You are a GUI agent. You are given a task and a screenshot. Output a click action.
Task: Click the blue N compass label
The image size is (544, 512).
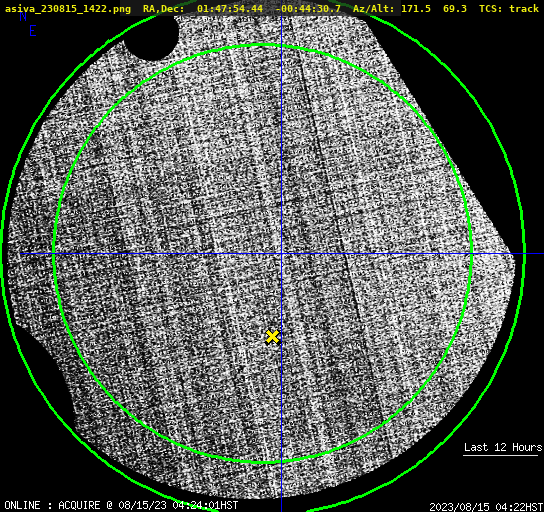pos(23,16)
